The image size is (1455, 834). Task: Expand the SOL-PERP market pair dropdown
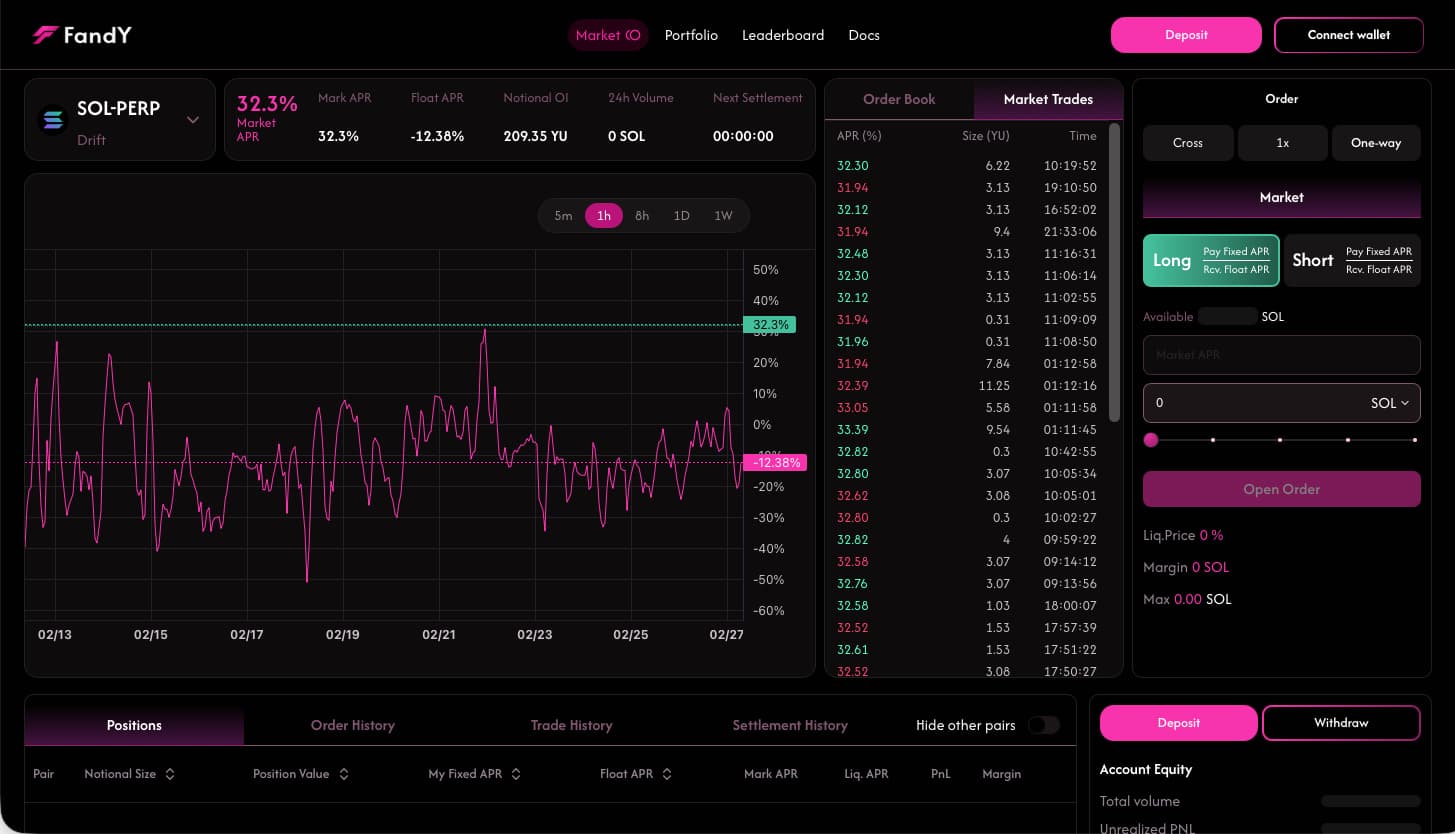(193, 120)
